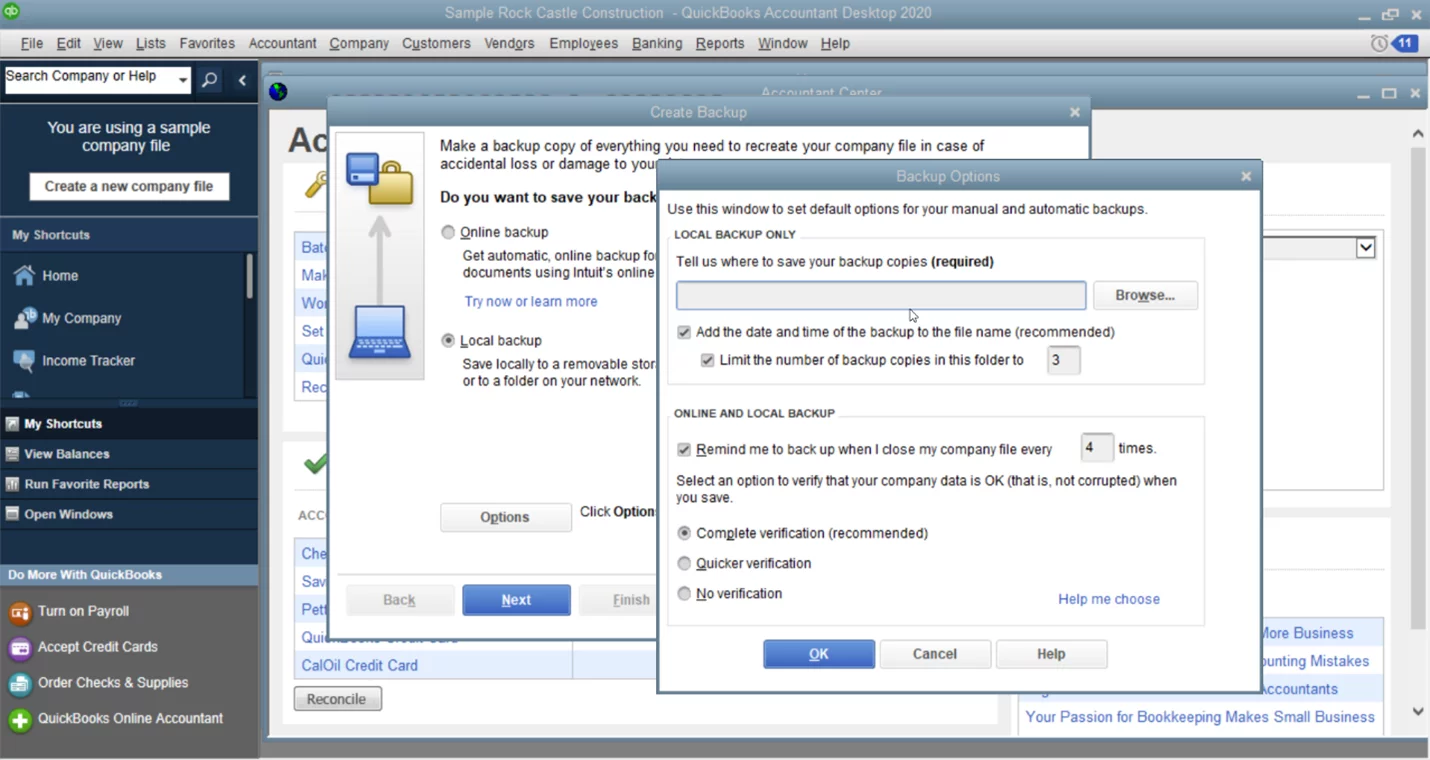Click the Accept Credit Cards icon

[x=19, y=647]
